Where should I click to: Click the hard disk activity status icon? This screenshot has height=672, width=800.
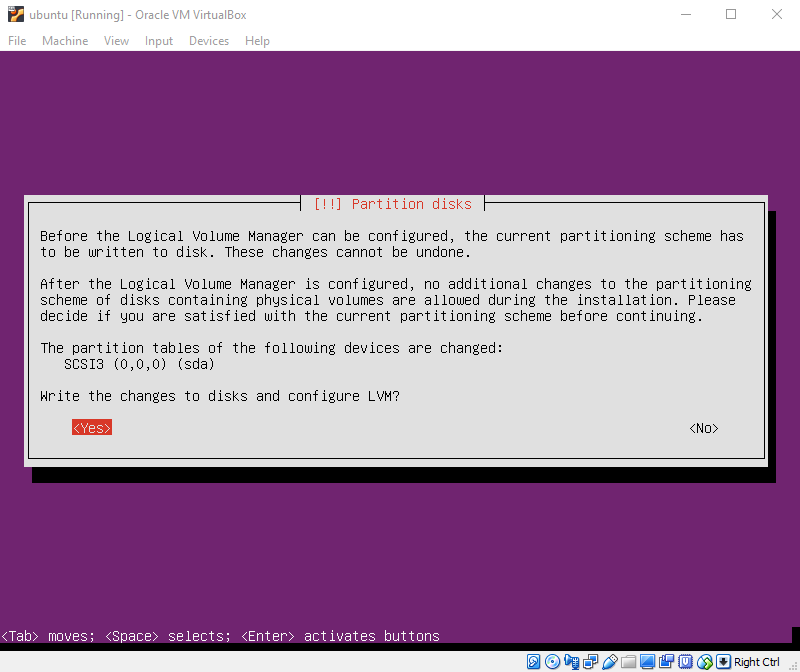532,661
